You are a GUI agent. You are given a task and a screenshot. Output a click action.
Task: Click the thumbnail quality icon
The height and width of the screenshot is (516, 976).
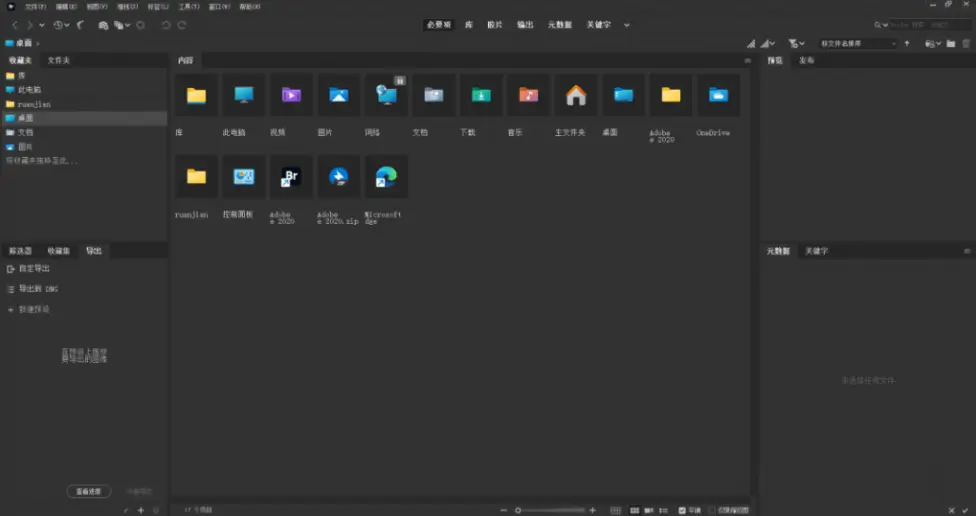click(751, 44)
